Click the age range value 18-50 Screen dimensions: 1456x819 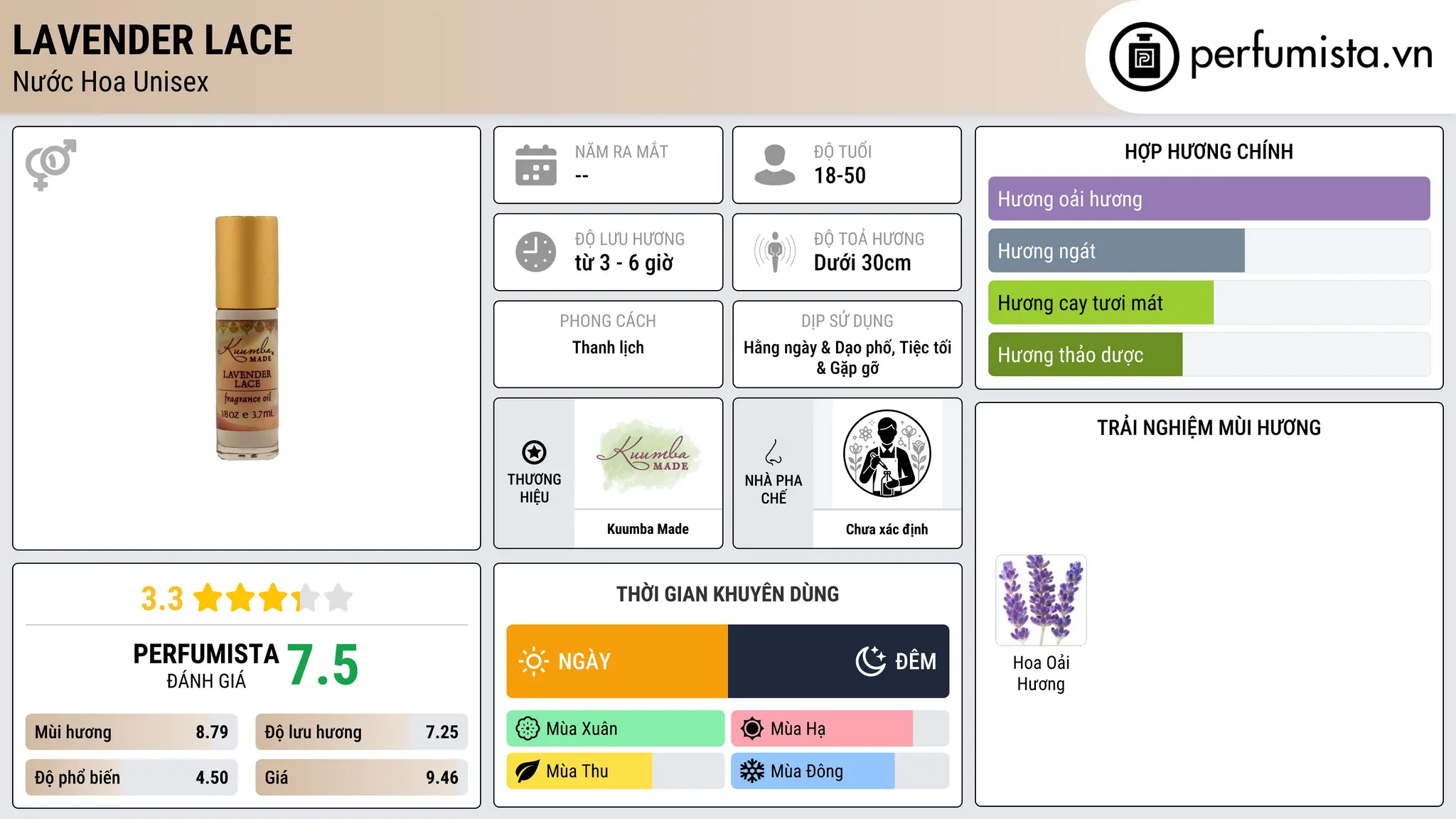tap(840, 176)
